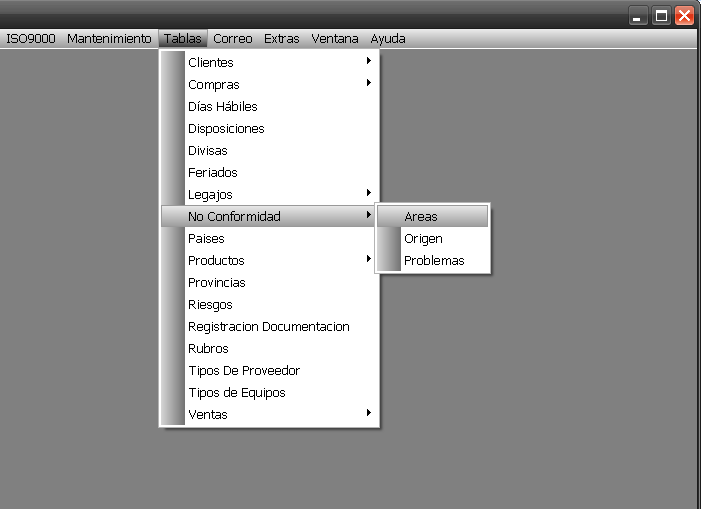The width and height of the screenshot is (701, 509).
Task: Open the ISO9000 menu
Action: 30,39
